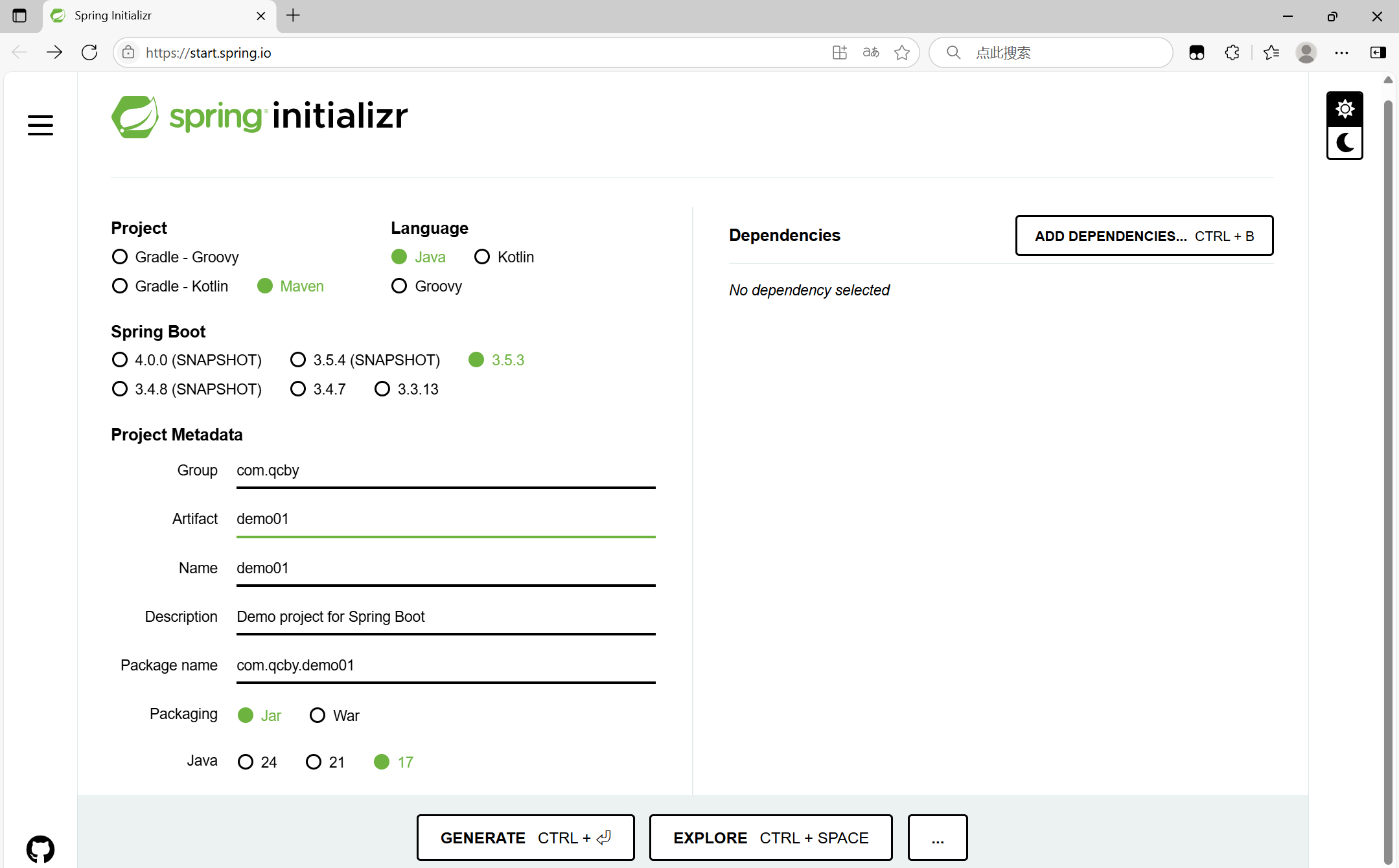The width and height of the screenshot is (1399, 868).
Task: Go back to previous page
Action: click(x=19, y=52)
